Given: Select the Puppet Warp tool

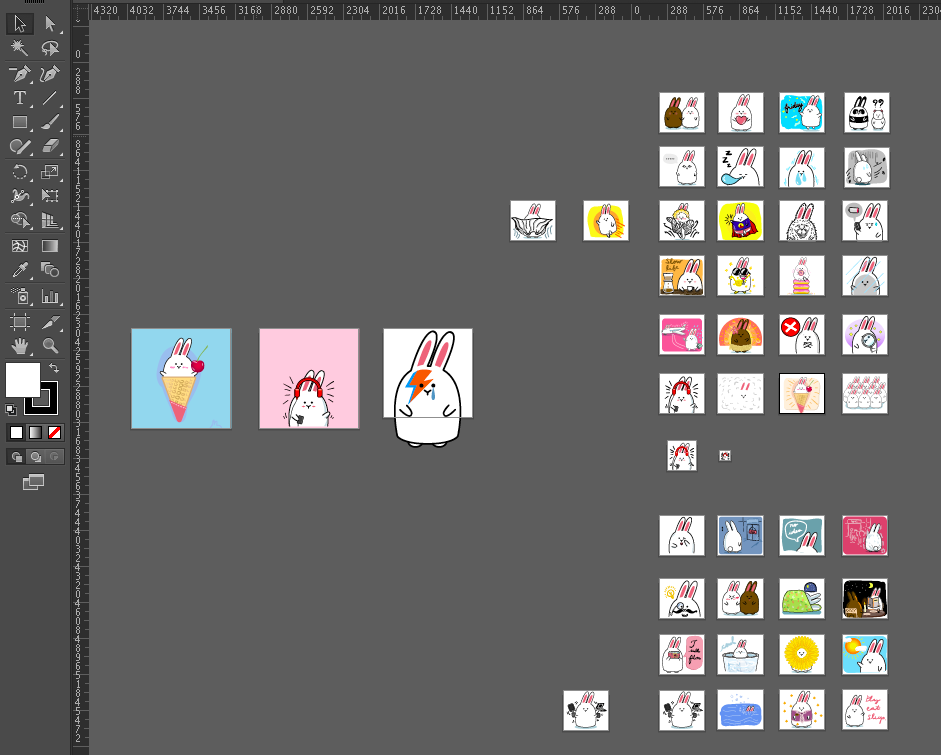Looking at the screenshot, I should click(20, 196).
